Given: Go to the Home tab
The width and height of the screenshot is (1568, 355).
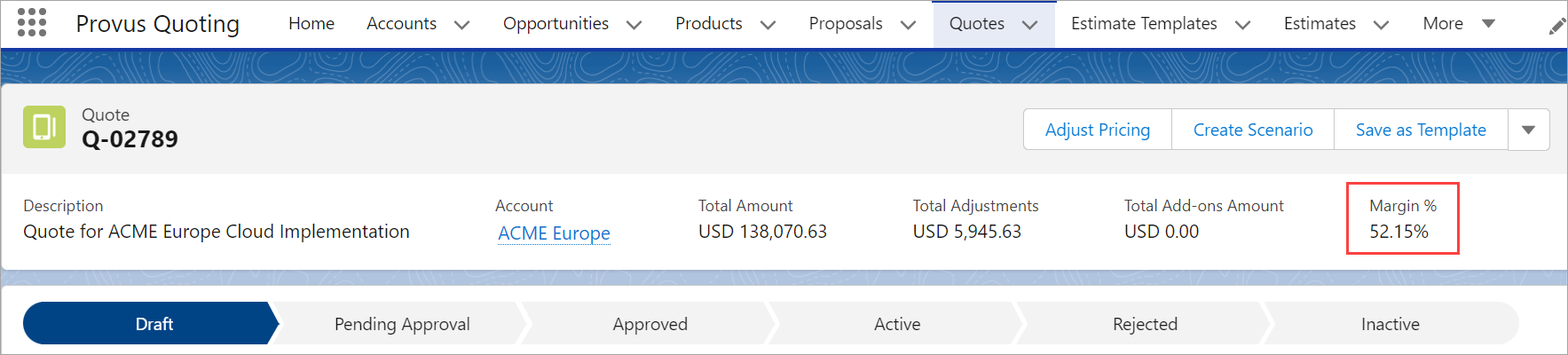Looking at the screenshot, I should 311,24.
